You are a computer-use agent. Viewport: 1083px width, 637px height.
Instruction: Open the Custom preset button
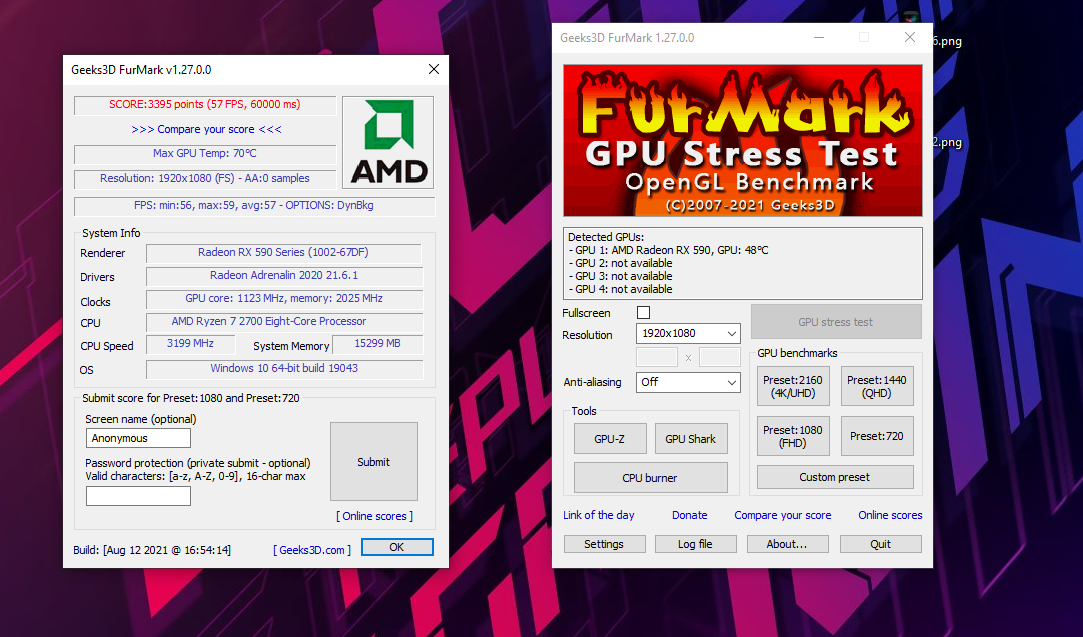pos(835,477)
